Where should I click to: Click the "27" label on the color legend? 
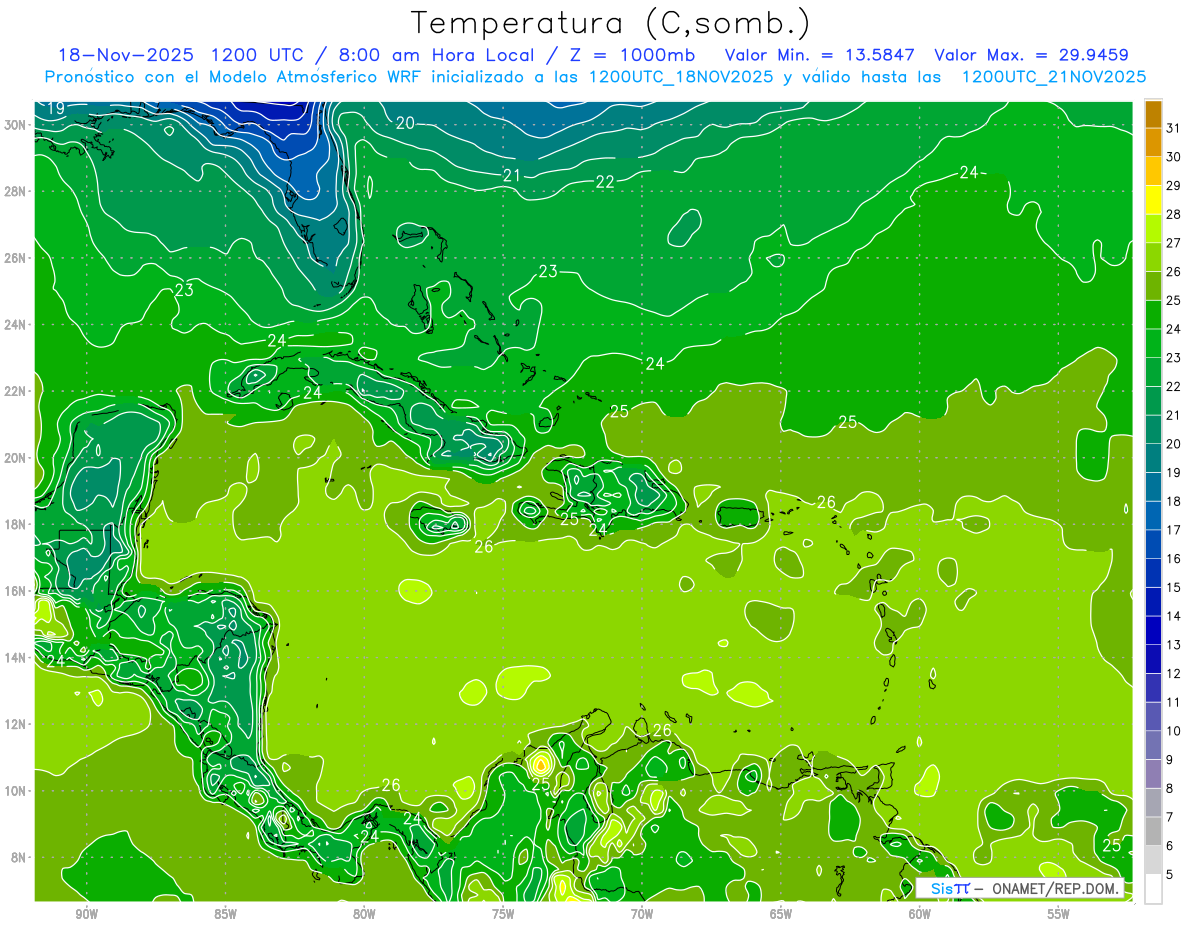point(1173,242)
